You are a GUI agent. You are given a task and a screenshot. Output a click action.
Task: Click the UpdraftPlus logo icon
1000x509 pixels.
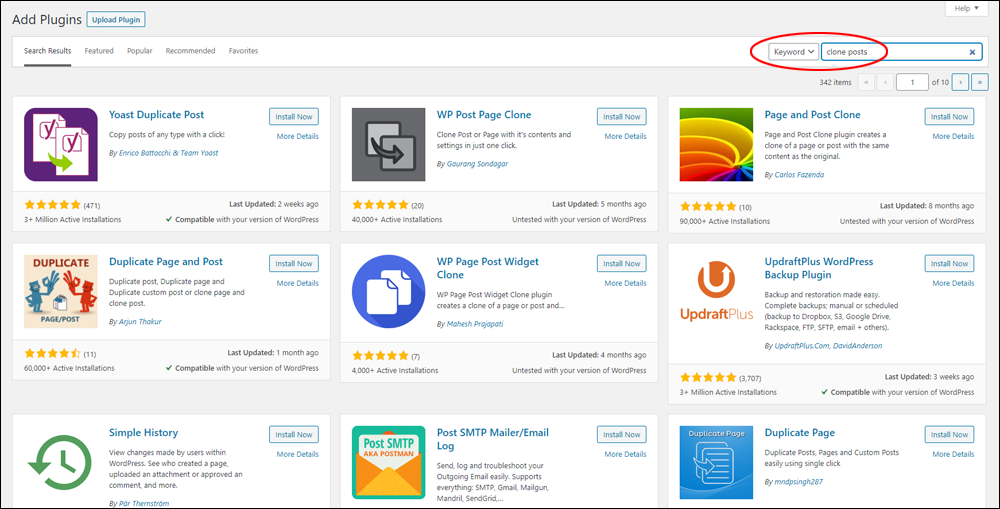click(716, 291)
